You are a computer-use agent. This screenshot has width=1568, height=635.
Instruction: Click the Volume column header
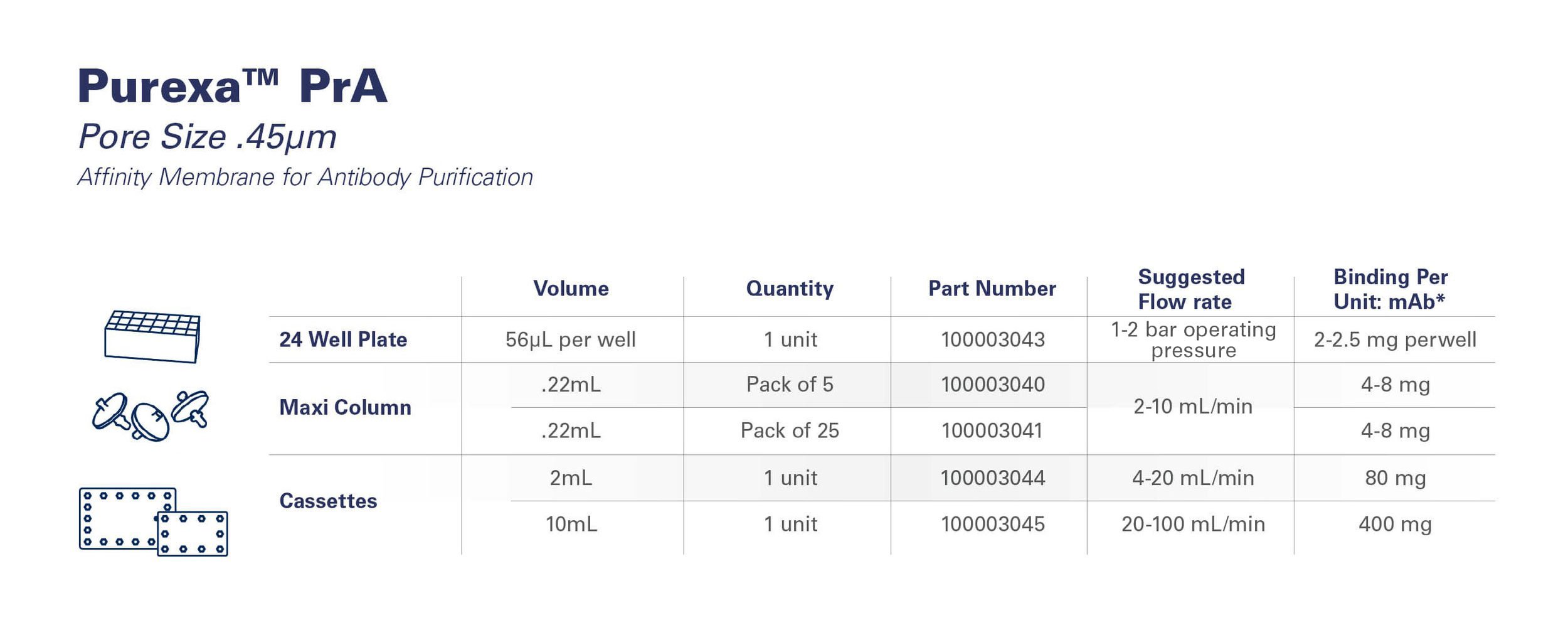[571, 289]
